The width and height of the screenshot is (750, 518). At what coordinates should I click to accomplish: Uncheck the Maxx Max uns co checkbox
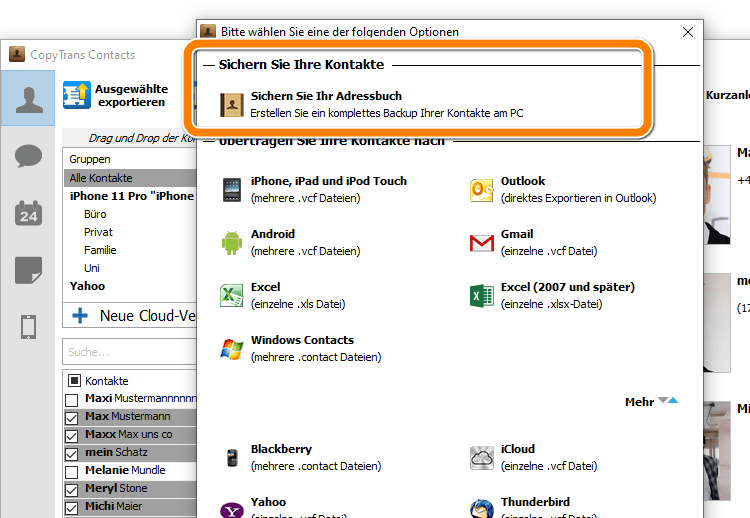click(x=72, y=436)
